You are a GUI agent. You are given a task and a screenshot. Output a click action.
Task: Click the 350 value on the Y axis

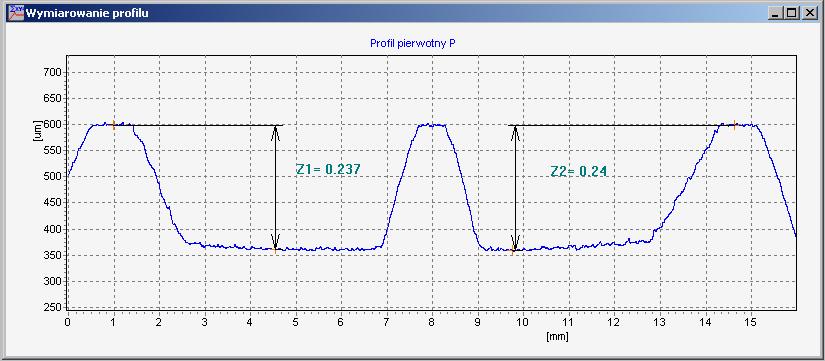tap(54, 256)
